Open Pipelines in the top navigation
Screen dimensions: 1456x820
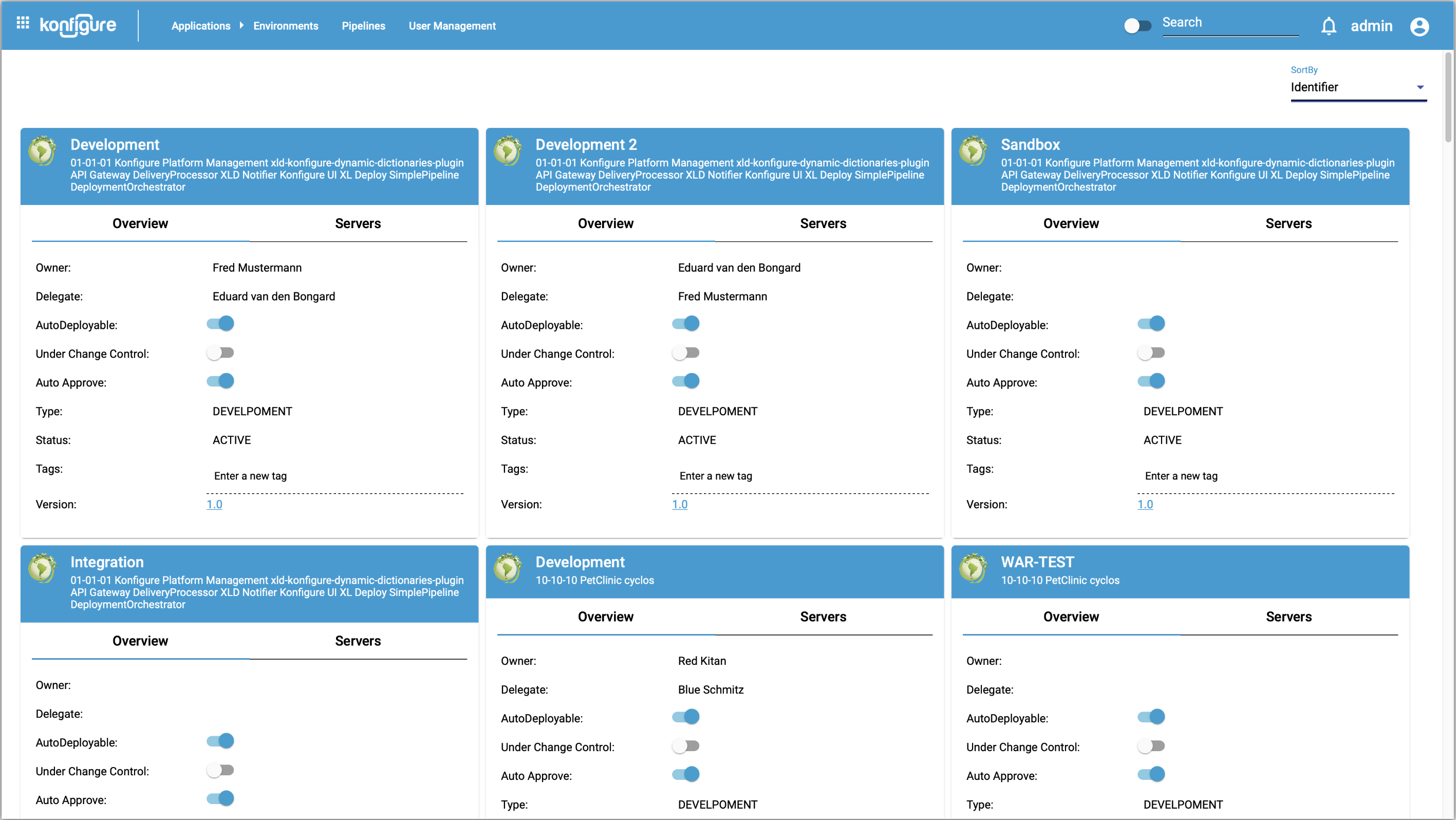[363, 26]
